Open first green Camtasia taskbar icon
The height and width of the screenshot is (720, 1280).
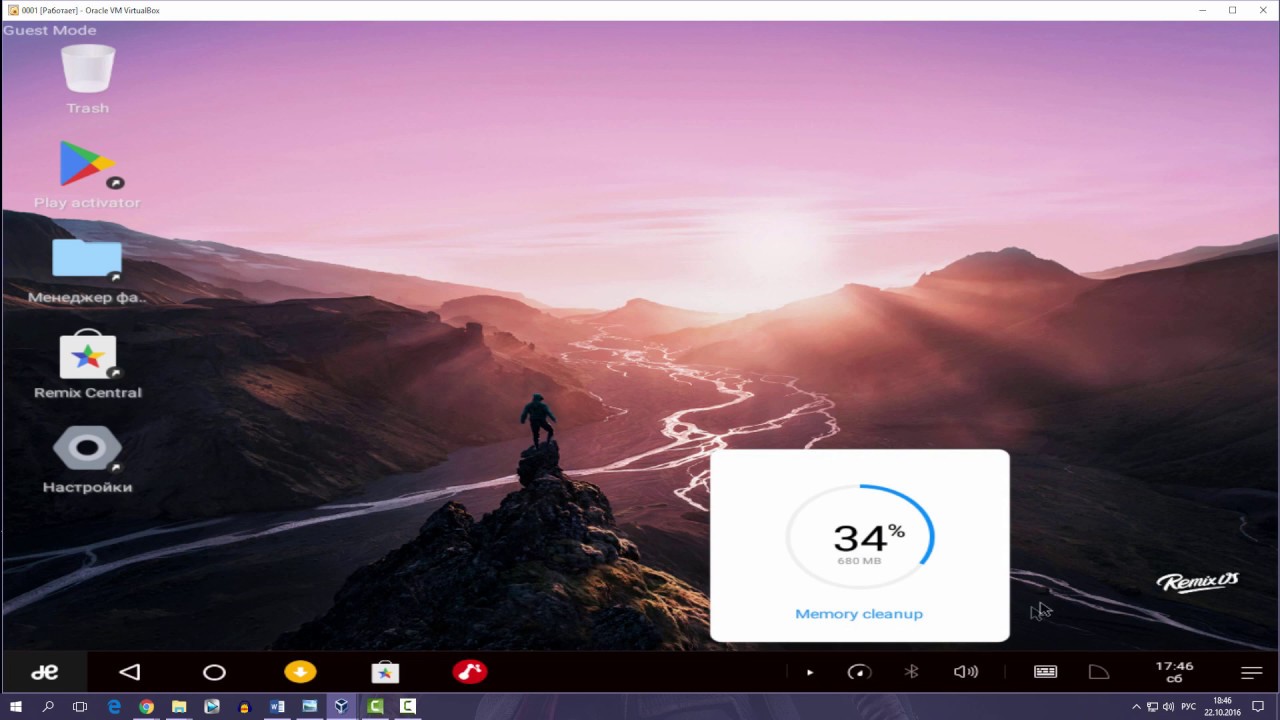pyautogui.click(x=375, y=707)
